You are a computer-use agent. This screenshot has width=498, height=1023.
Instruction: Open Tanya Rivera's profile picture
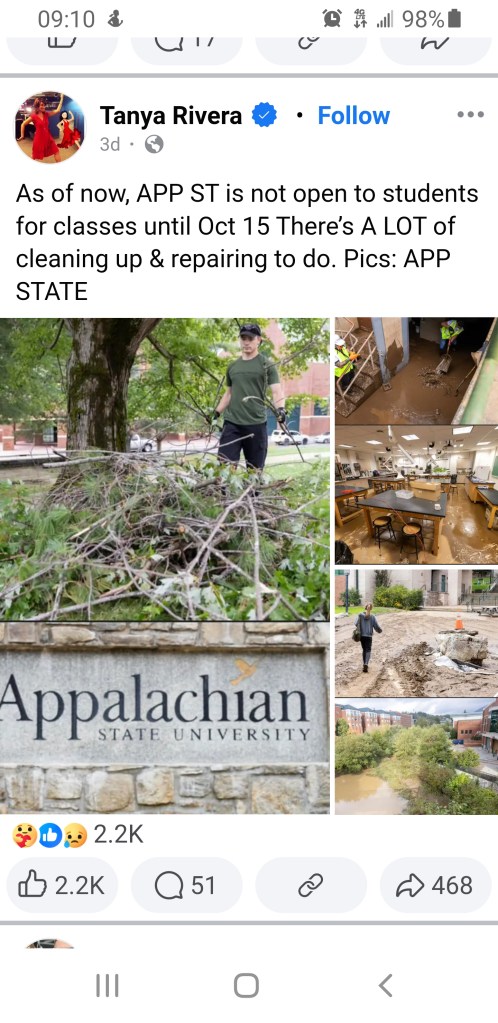point(50,127)
